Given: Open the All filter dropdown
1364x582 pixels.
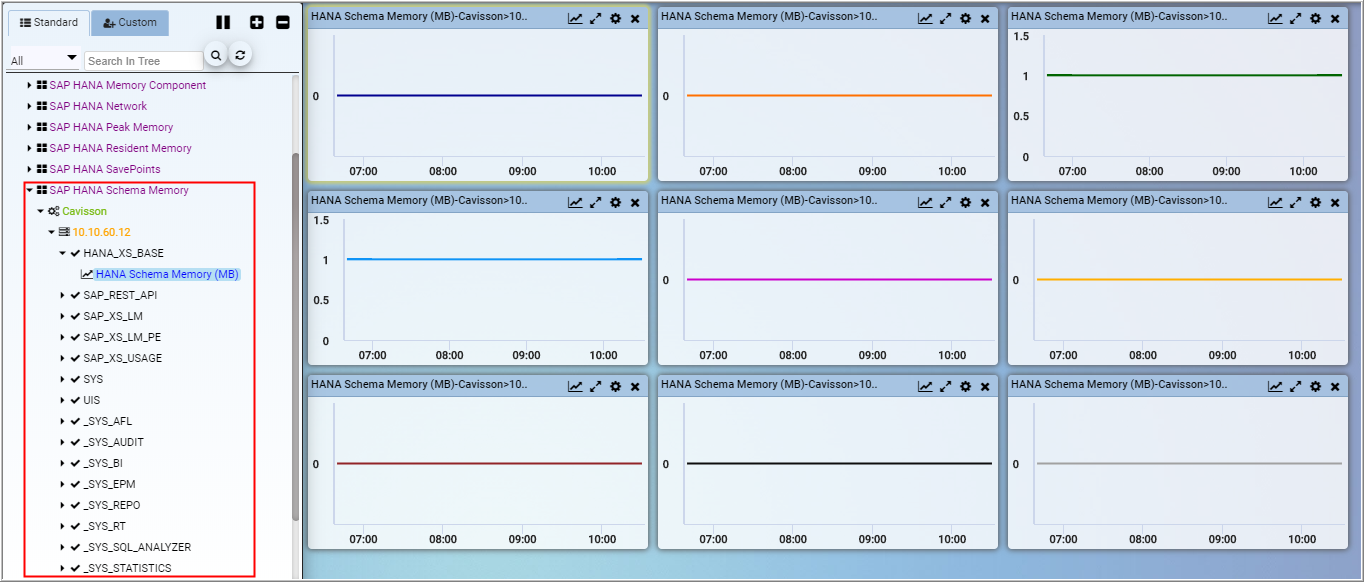Looking at the screenshot, I should coord(43,60).
